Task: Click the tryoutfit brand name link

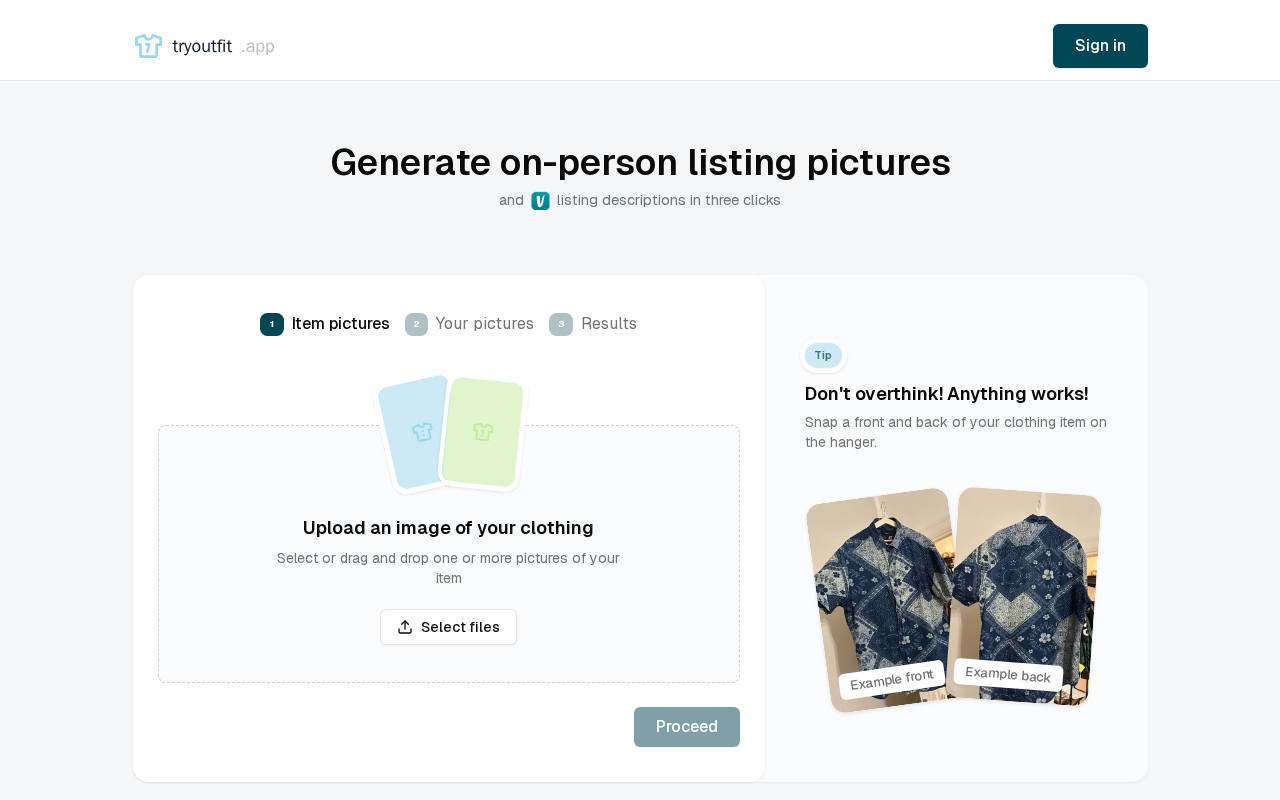Action: pyautogui.click(x=202, y=46)
